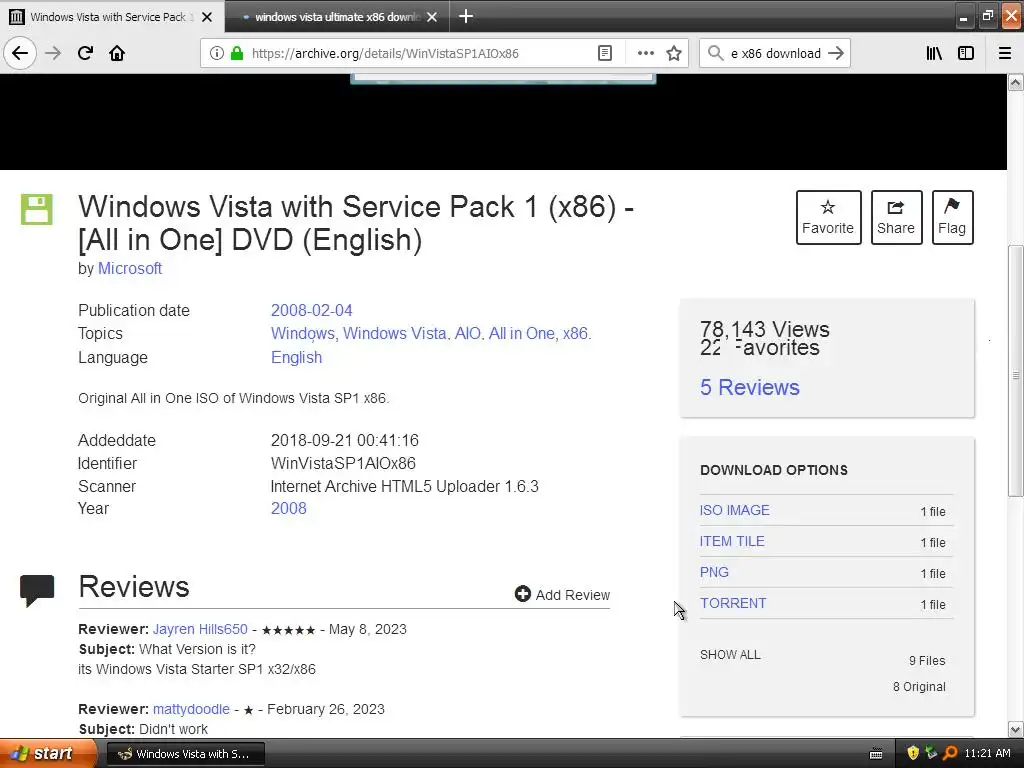The height and width of the screenshot is (768, 1024).
Task: Click the green padlock security icon
Action: (237, 53)
